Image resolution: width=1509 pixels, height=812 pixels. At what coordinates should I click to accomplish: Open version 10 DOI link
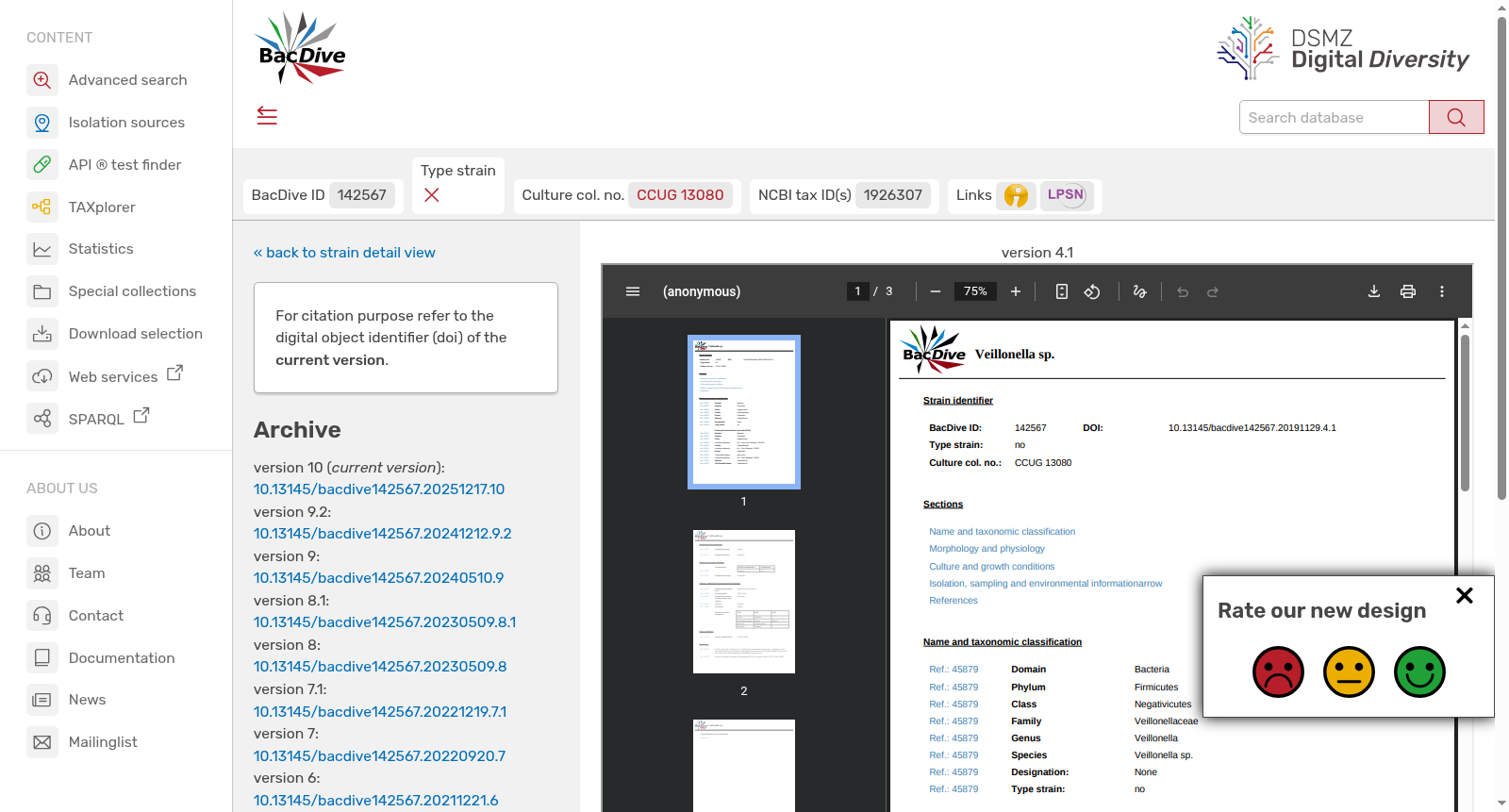(379, 489)
